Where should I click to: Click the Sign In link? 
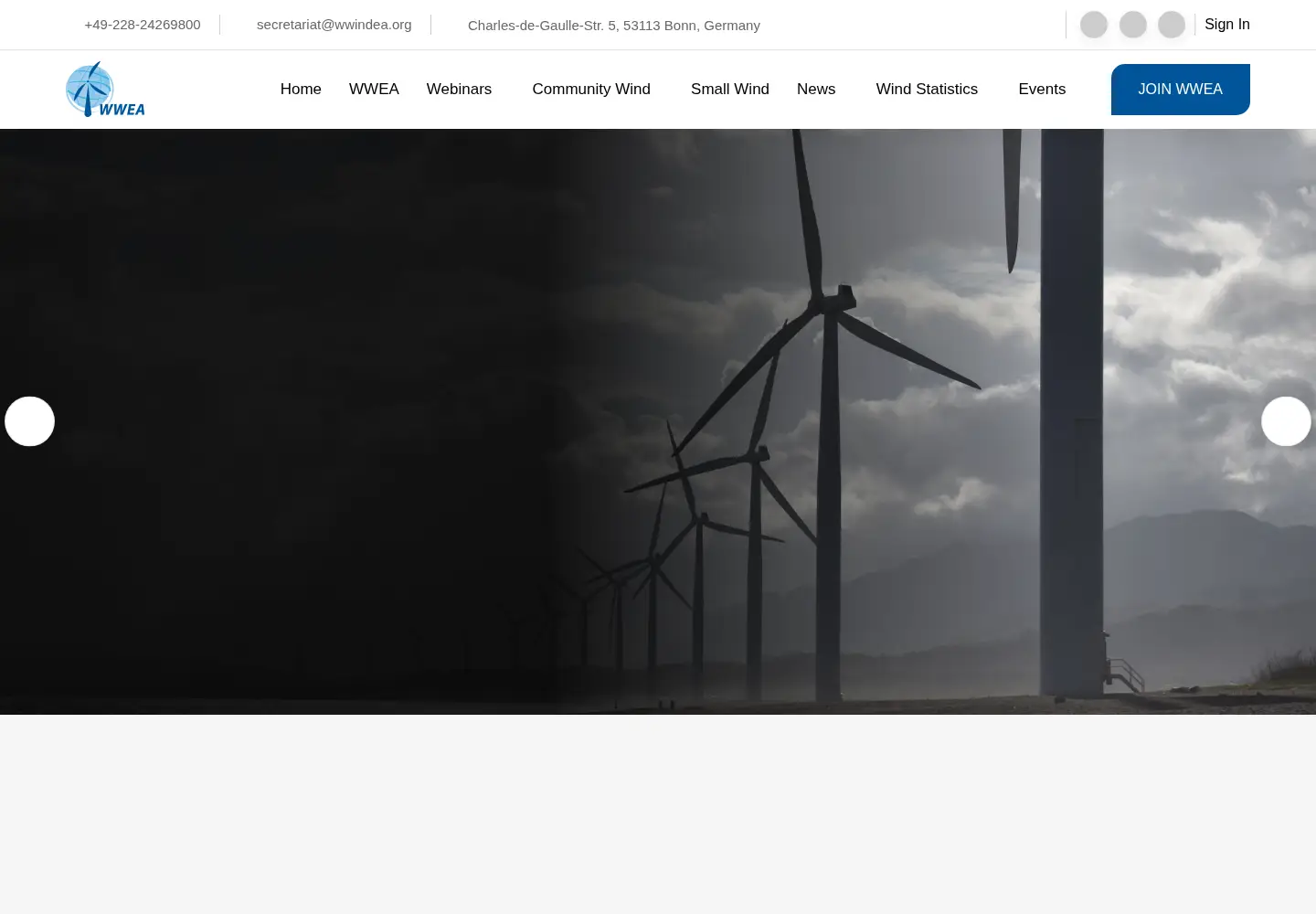[x=1227, y=25]
